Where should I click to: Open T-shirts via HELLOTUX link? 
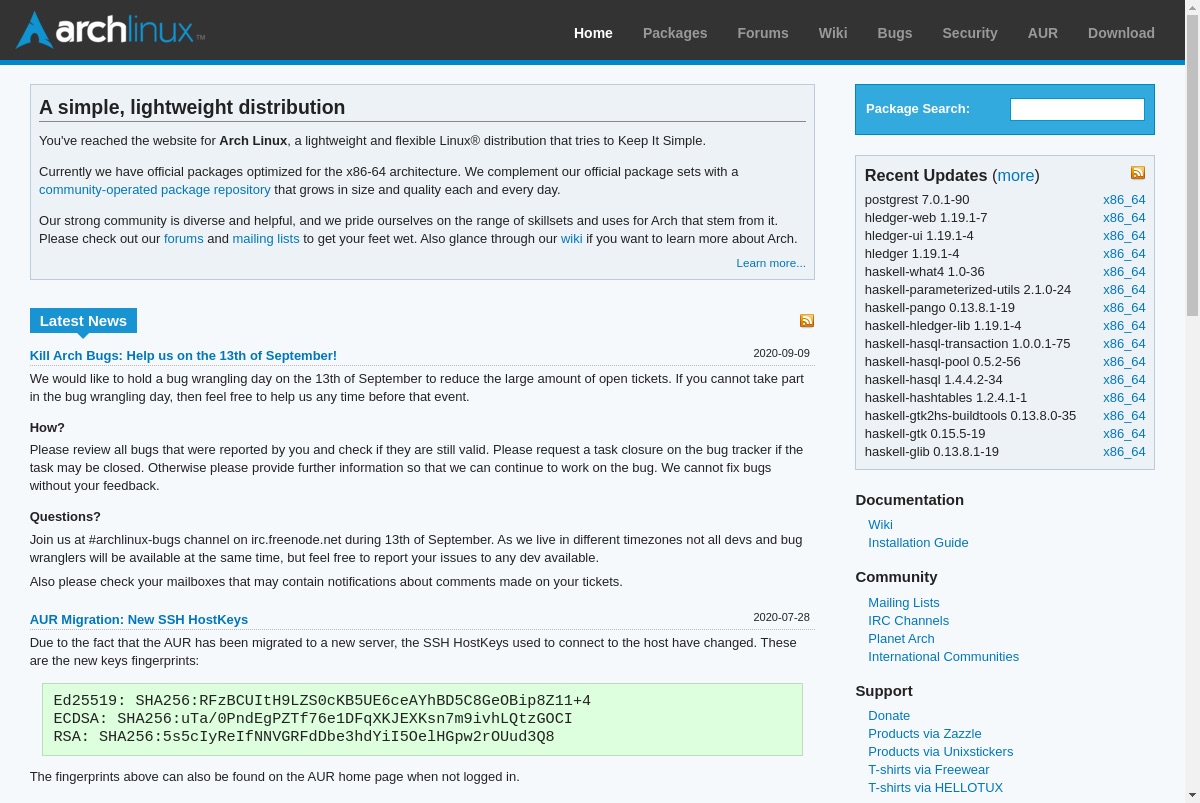pyautogui.click(x=935, y=788)
